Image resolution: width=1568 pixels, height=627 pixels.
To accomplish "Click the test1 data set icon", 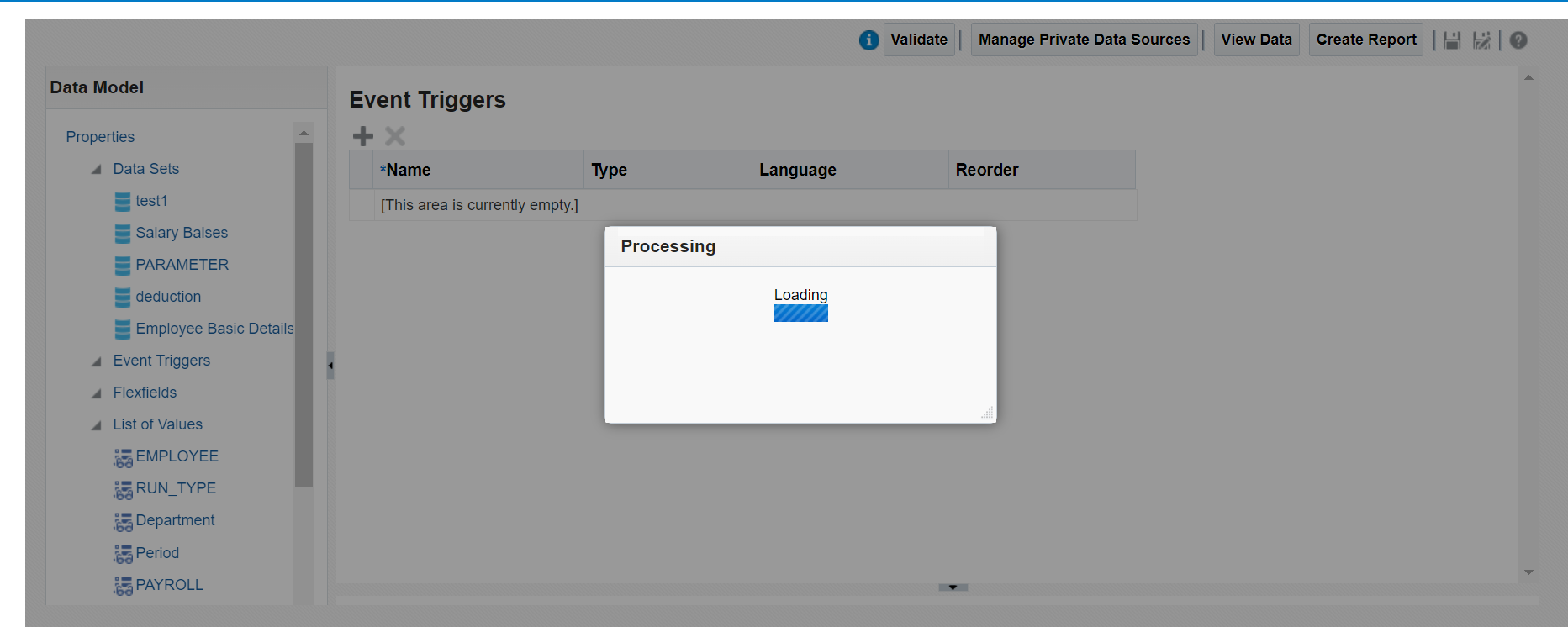I will [x=123, y=202].
